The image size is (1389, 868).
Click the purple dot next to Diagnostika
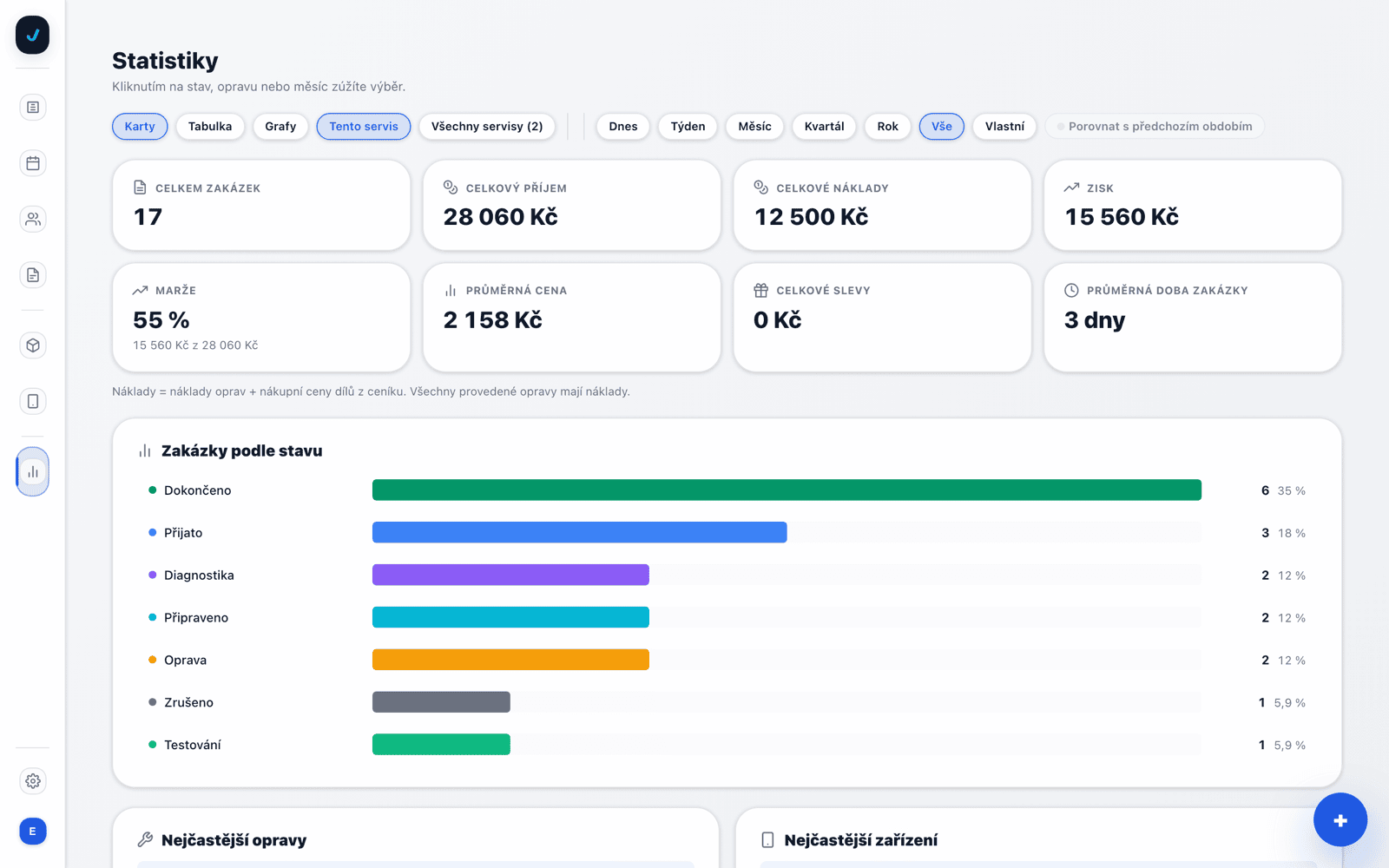[x=153, y=575]
